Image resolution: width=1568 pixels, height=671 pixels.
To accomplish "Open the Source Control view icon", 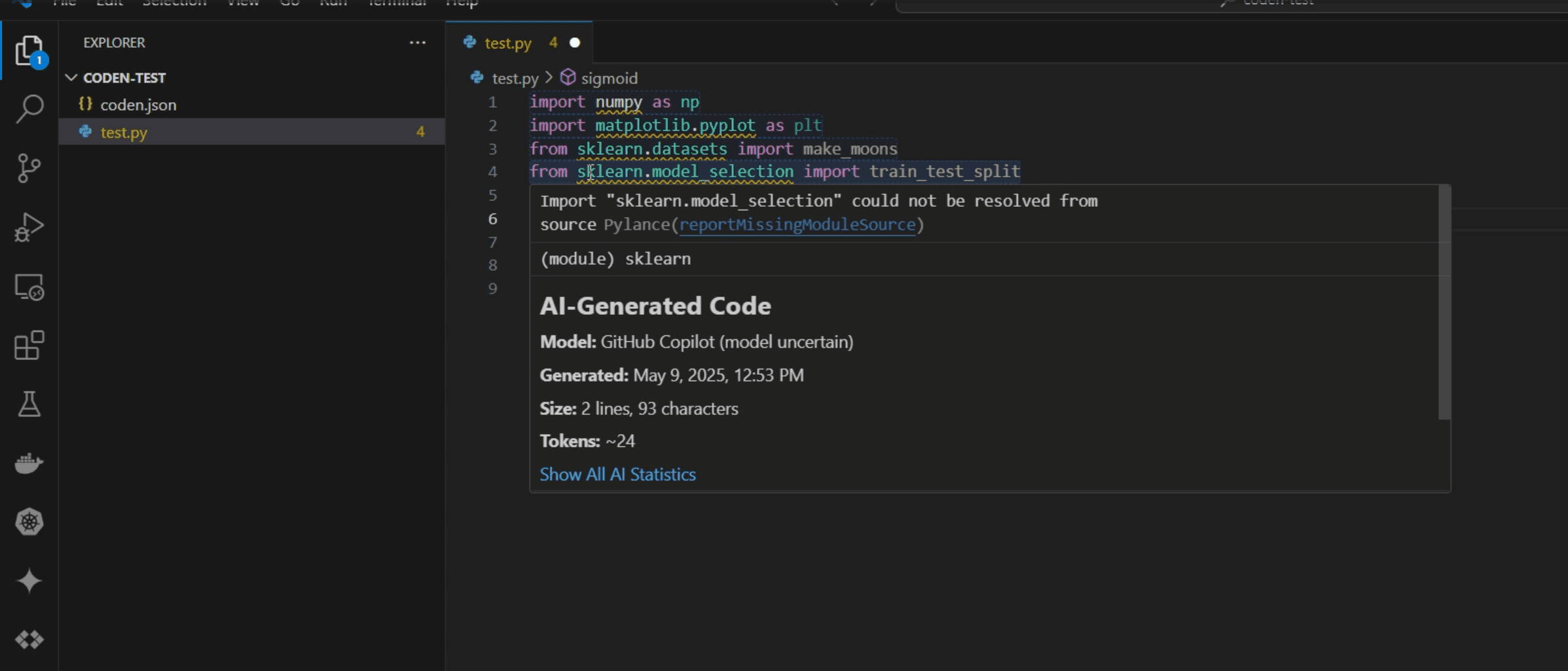I will point(29,168).
